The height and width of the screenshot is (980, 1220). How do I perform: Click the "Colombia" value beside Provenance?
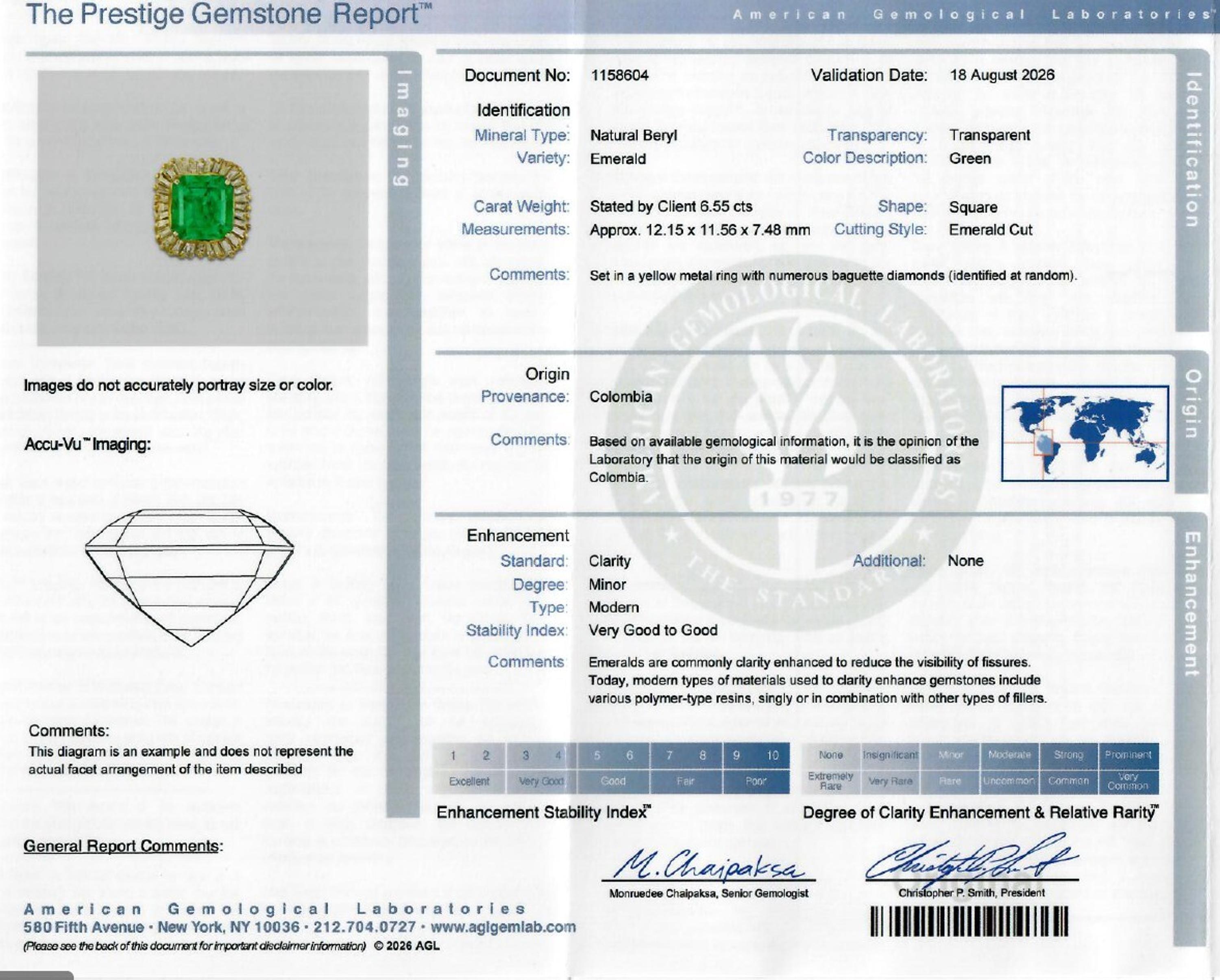pos(621,397)
